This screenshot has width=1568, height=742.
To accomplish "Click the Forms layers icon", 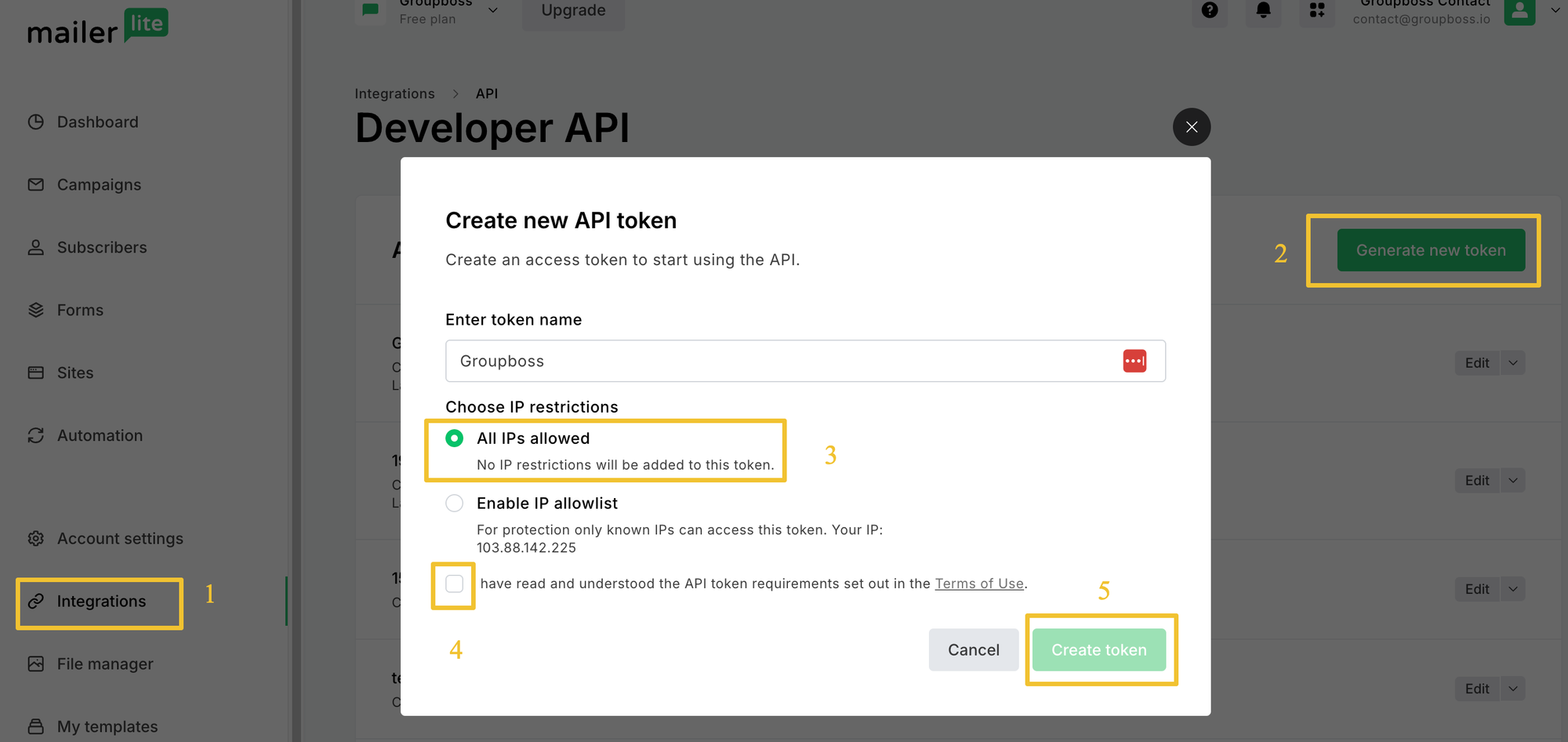I will click(36, 311).
